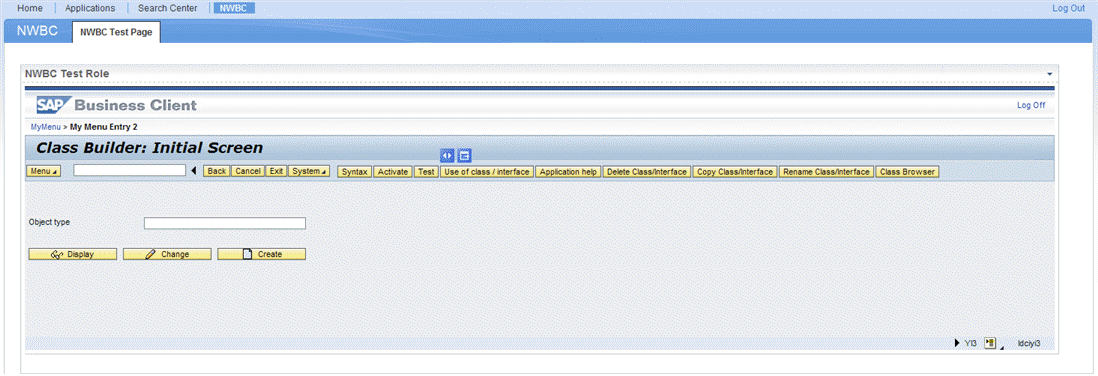
Task: Follow the MyMenu breadcrumb link
Action: (x=46, y=127)
